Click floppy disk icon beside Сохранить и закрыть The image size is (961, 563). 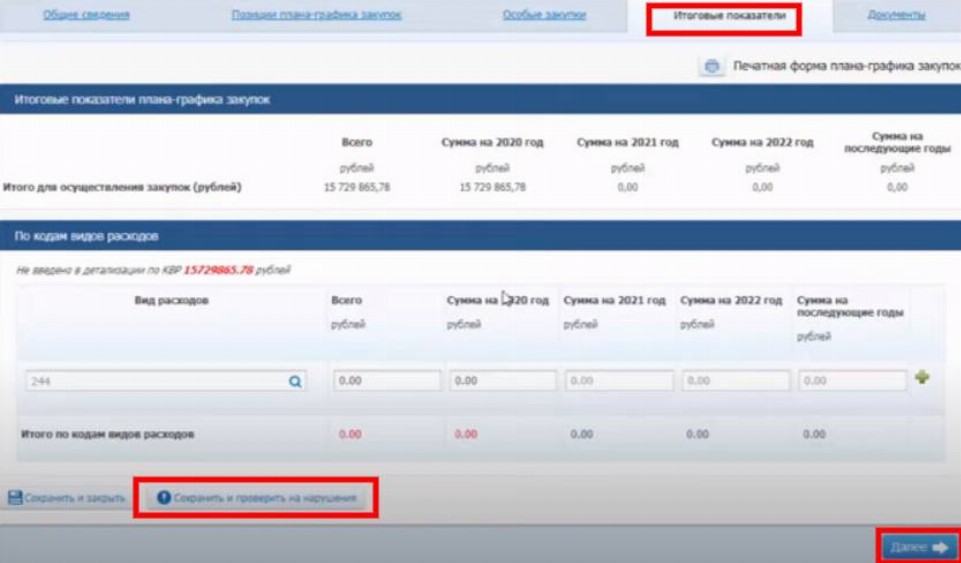click(x=15, y=497)
